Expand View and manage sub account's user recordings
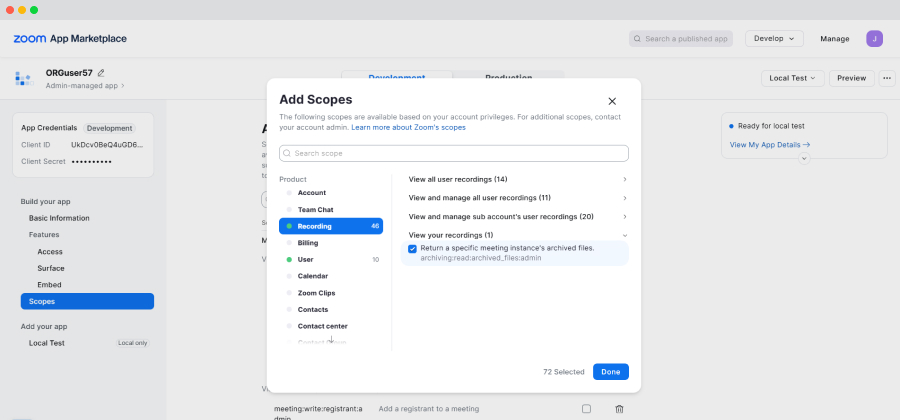The width and height of the screenshot is (900, 420). click(x=517, y=216)
